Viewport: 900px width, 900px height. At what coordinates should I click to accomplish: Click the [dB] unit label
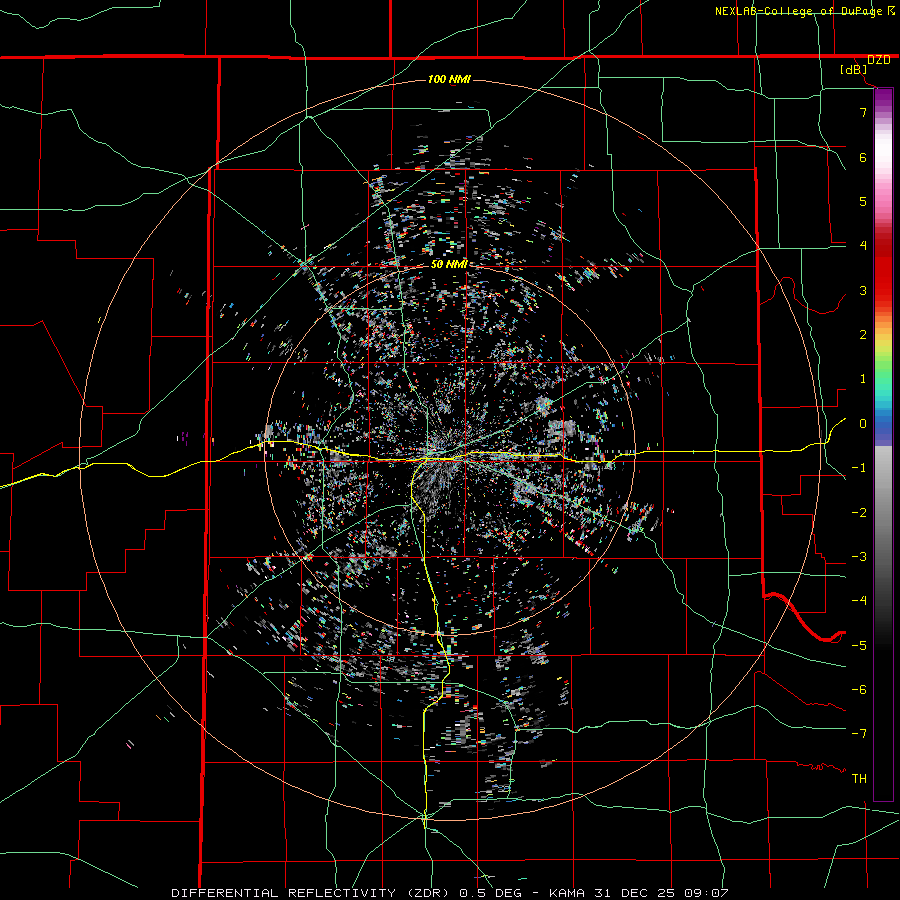pos(853,69)
